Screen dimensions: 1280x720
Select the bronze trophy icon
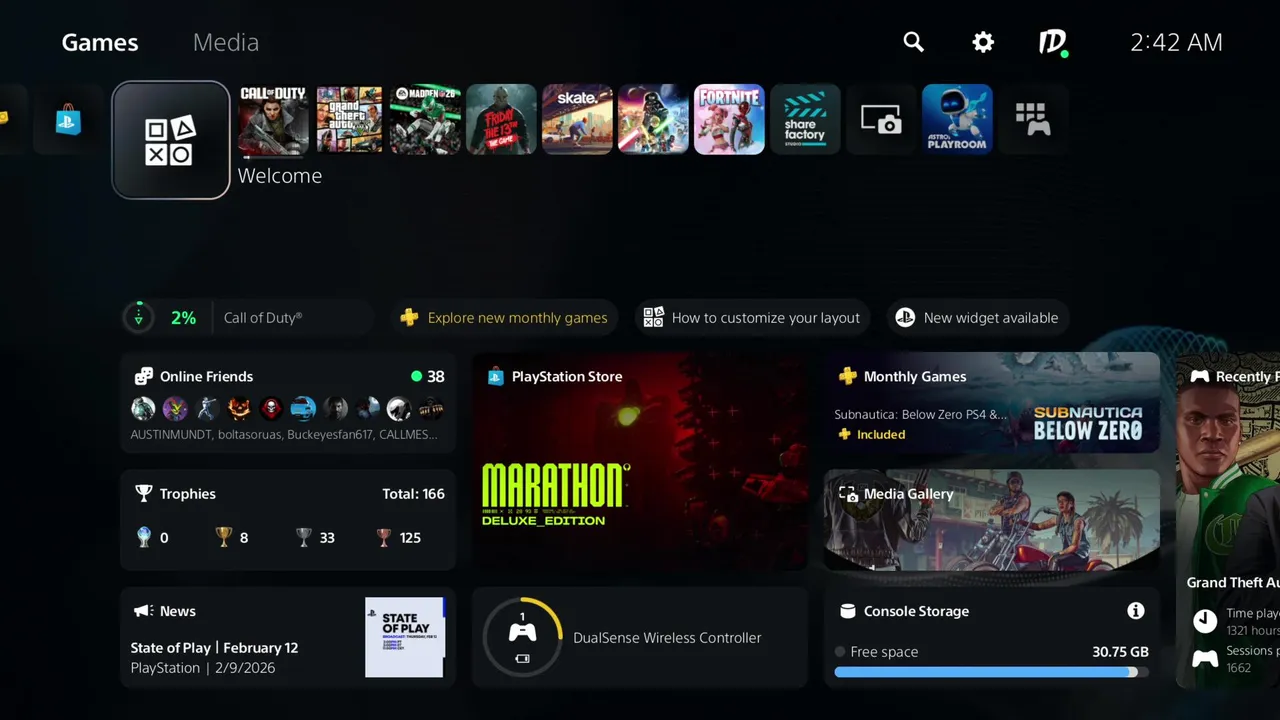click(384, 537)
